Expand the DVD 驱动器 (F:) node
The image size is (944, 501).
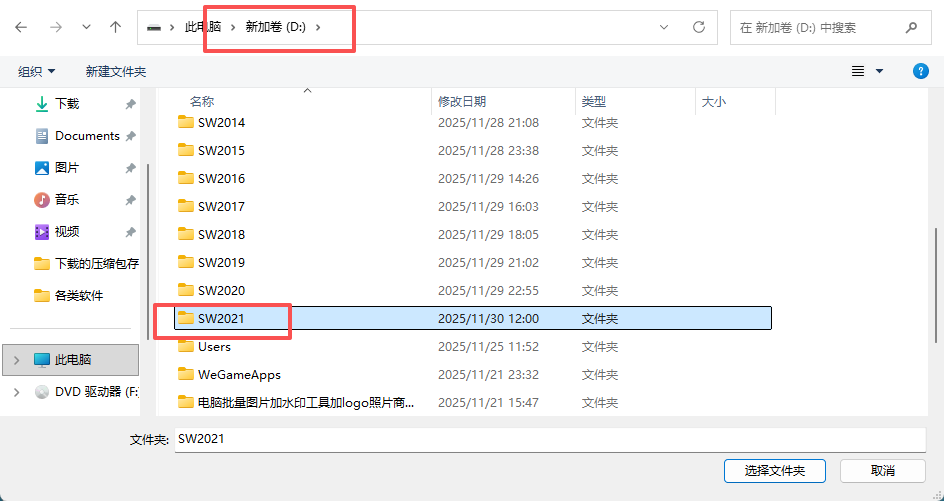[16, 392]
